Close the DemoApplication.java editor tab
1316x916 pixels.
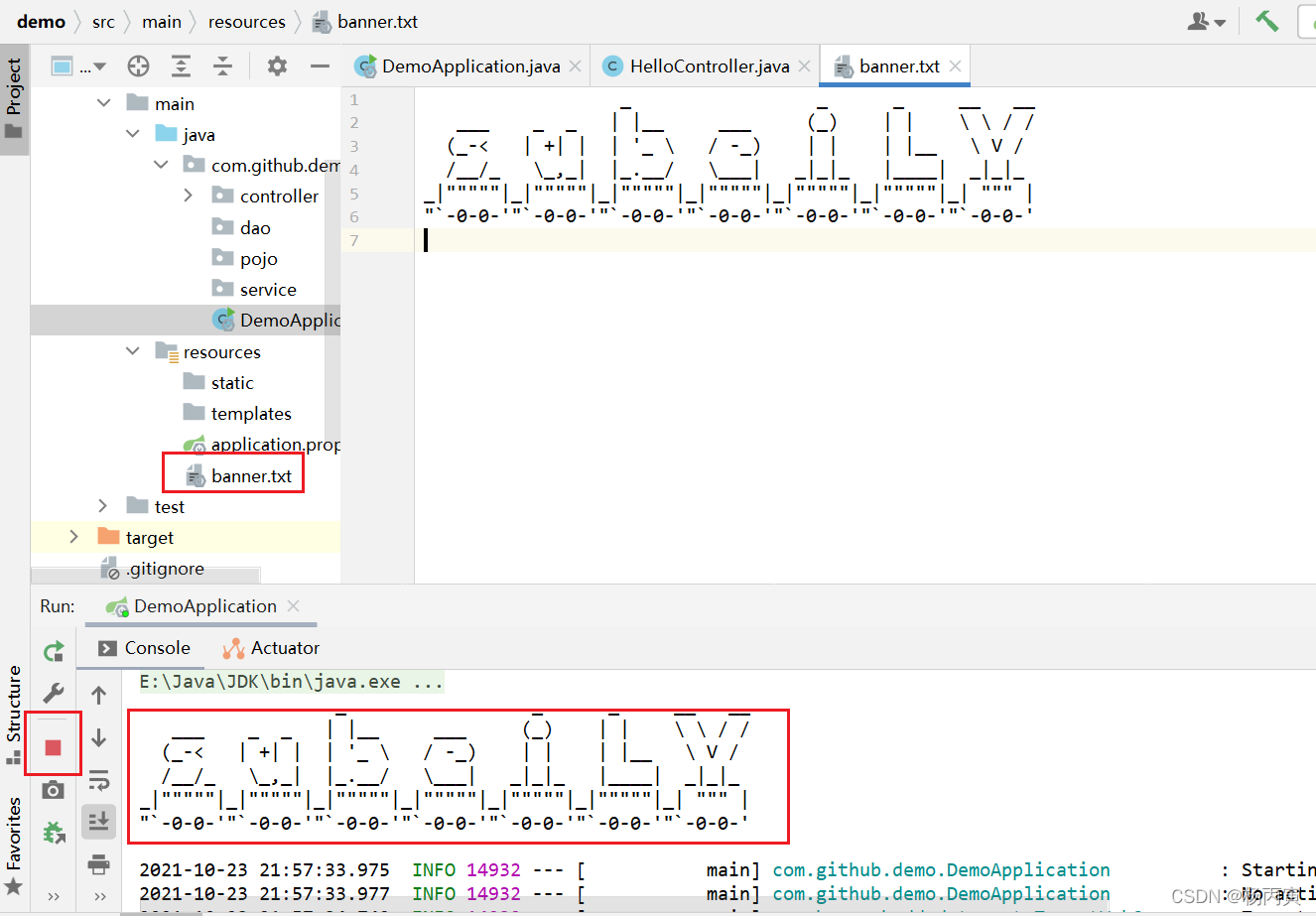click(576, 66)
